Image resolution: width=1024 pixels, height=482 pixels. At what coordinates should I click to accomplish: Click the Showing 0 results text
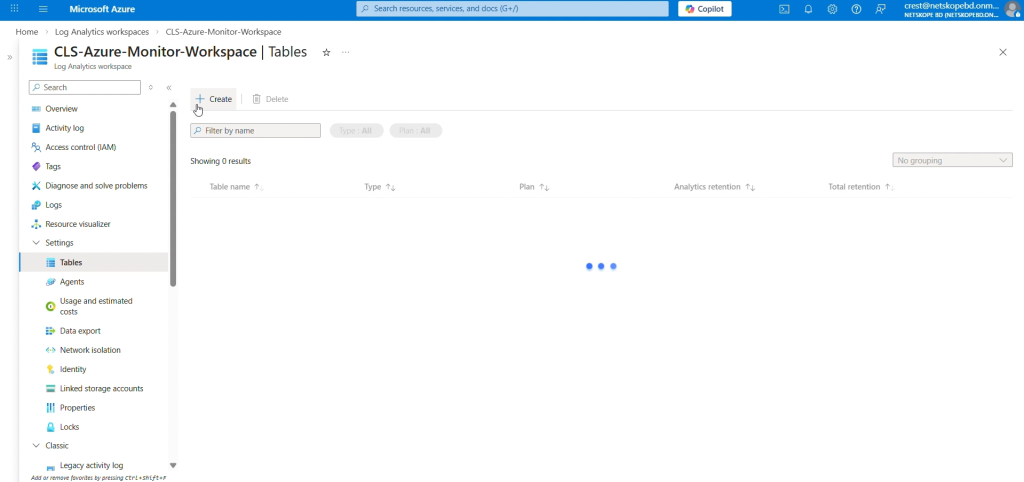(220, 161)
